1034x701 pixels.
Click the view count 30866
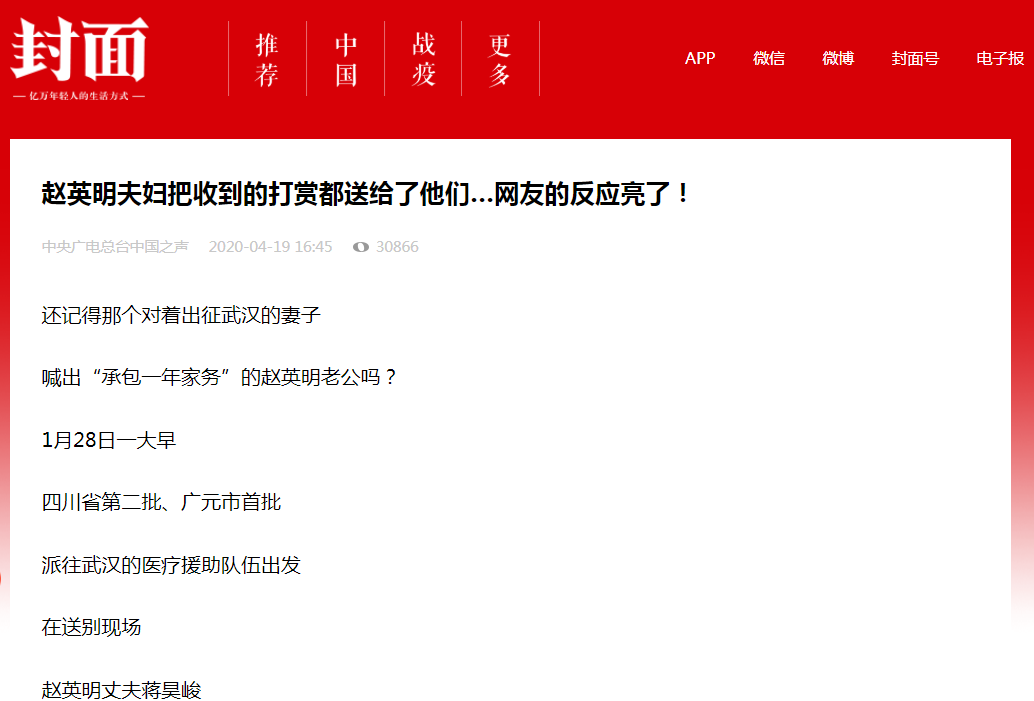click(x=397, y=247)
